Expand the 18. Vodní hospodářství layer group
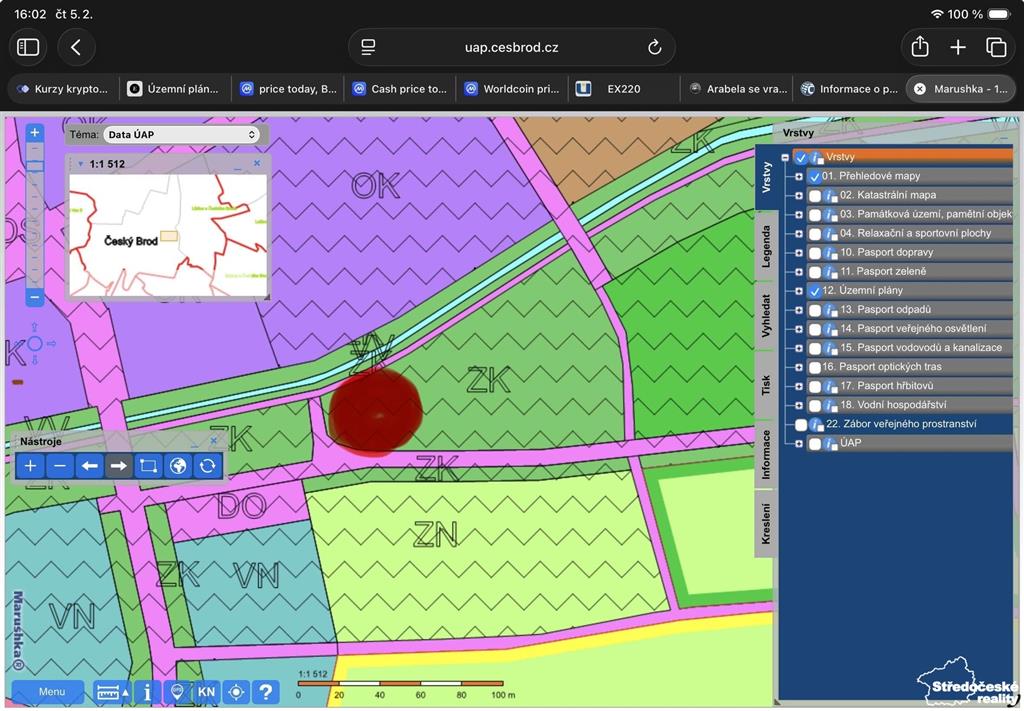The width and height of the screenshot is (1024, 711). (798, 405)
